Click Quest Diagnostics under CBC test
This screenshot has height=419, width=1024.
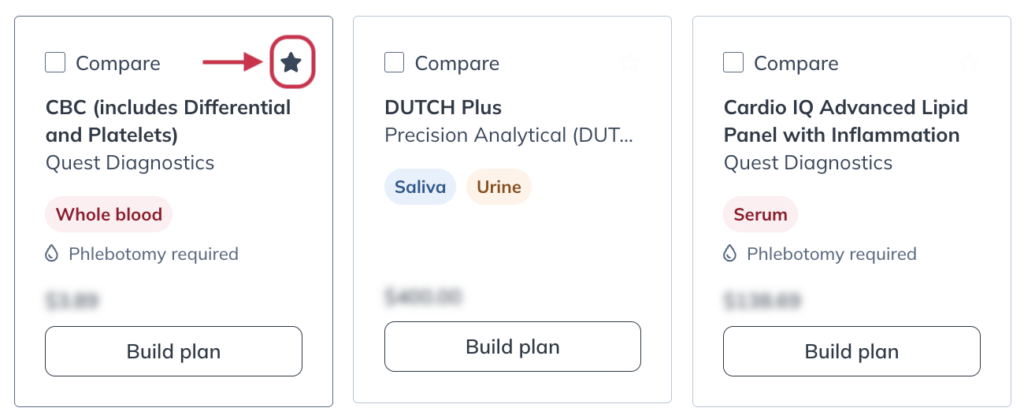tap(130, 163)
